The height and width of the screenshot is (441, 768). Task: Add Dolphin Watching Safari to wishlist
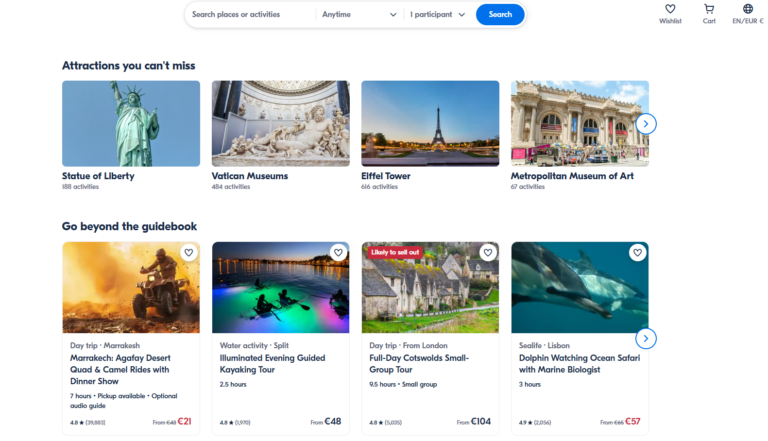[637, 253]
